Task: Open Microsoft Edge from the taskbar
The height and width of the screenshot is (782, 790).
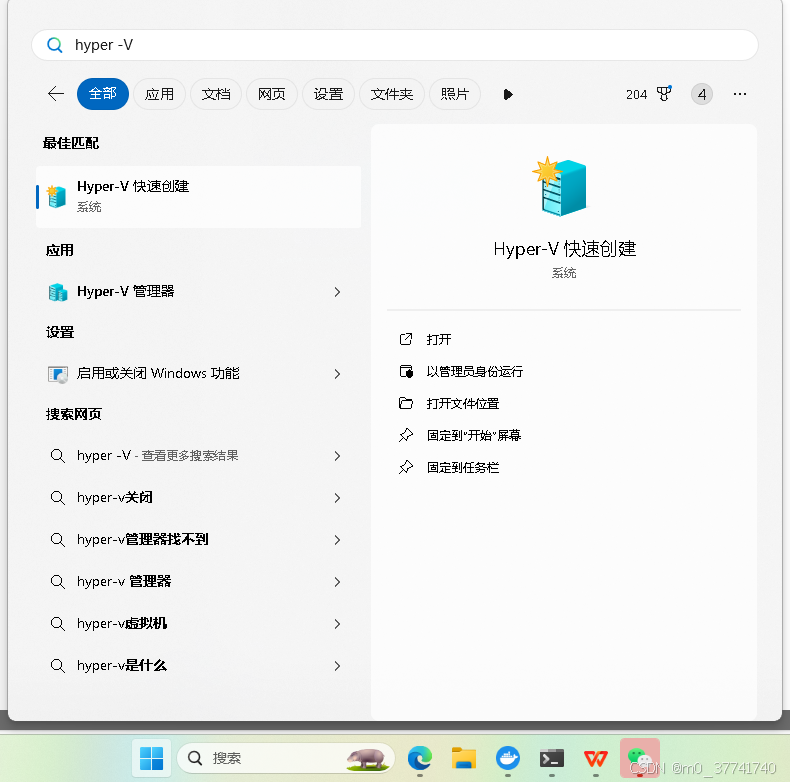Action: (420, 758)
